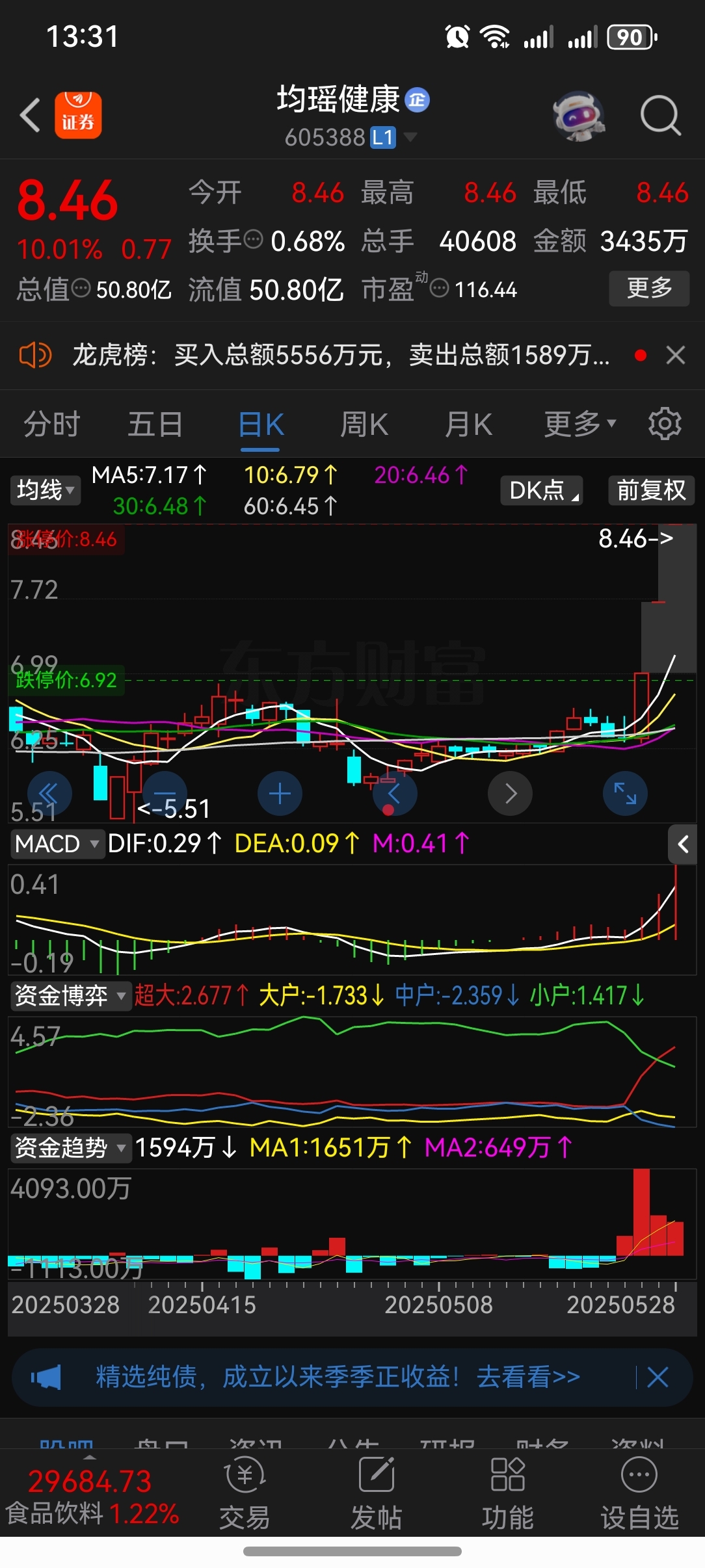
Task: Zoom in chart with plus button
Action: tap(280, 793)
